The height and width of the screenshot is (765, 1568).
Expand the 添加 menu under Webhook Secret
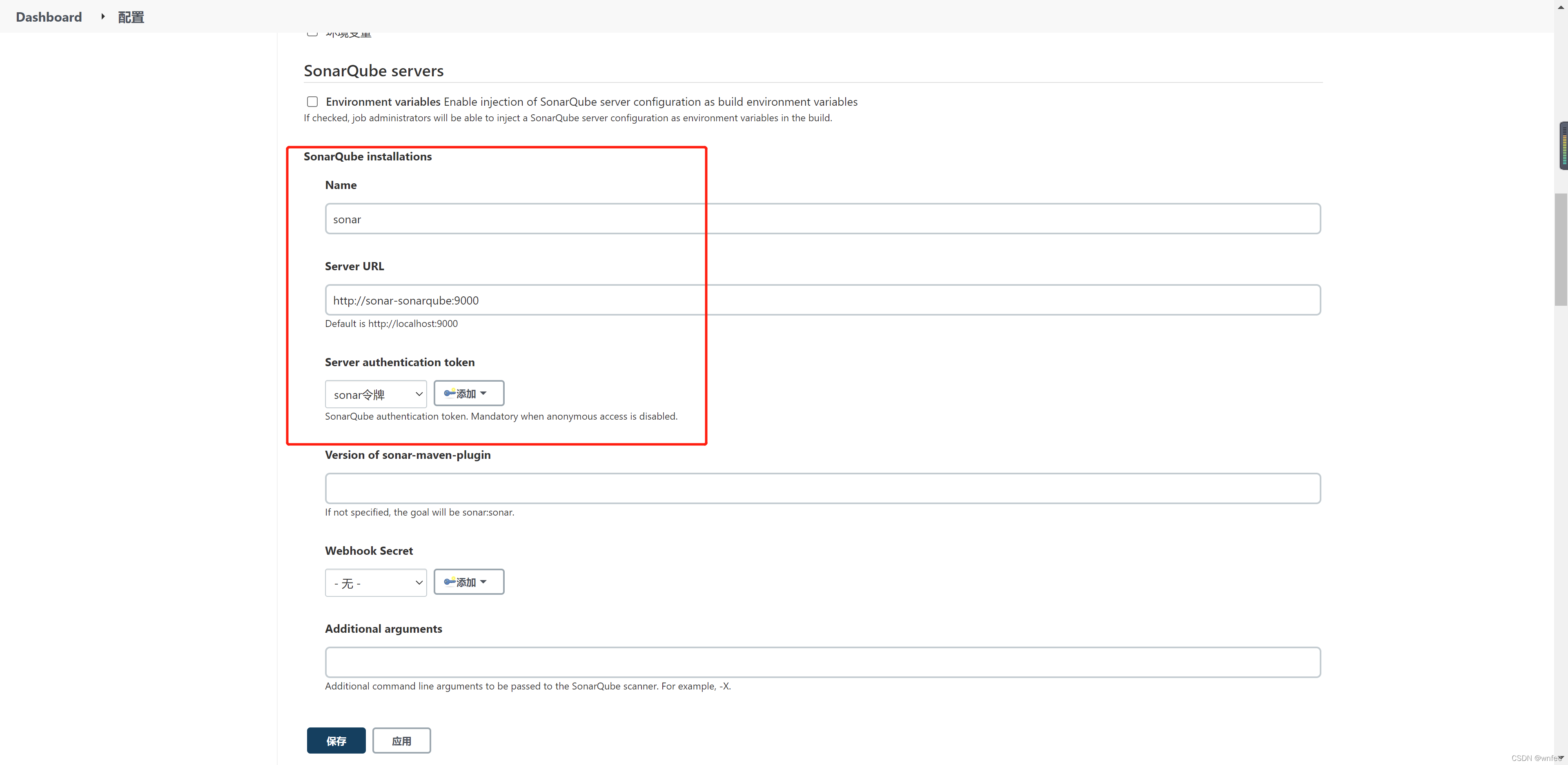pos(469,582)
